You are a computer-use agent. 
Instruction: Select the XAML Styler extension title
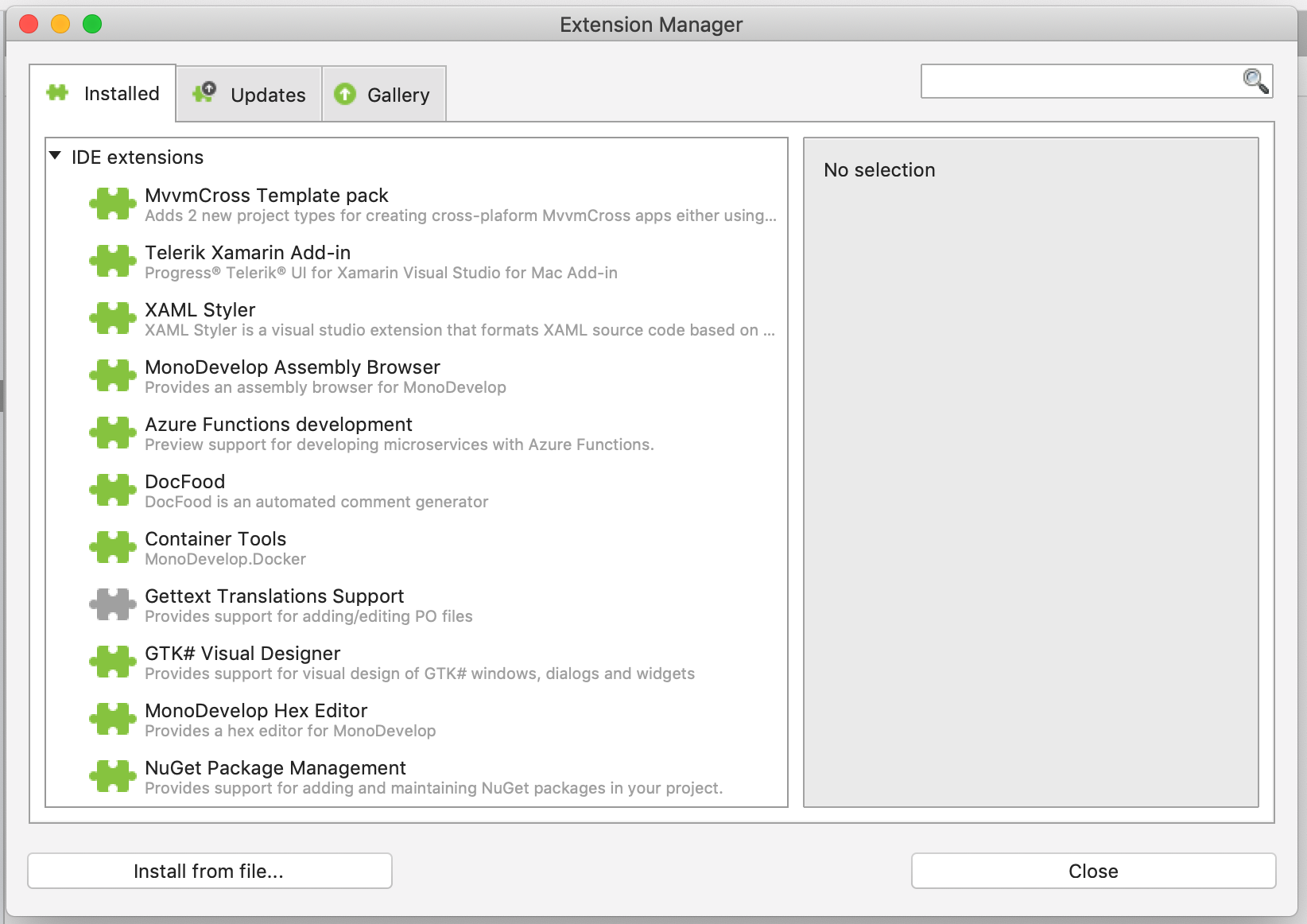200,310
